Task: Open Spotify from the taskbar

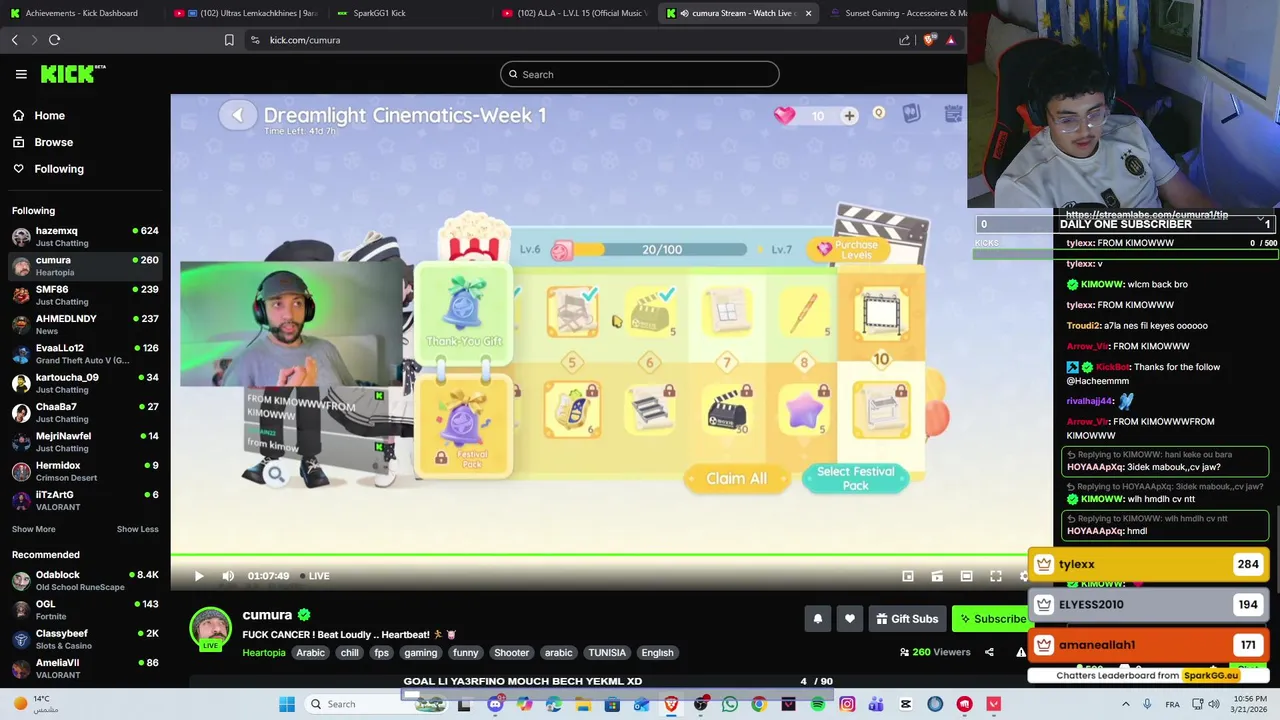Action: pyautogui.click(x=818, y=704)
